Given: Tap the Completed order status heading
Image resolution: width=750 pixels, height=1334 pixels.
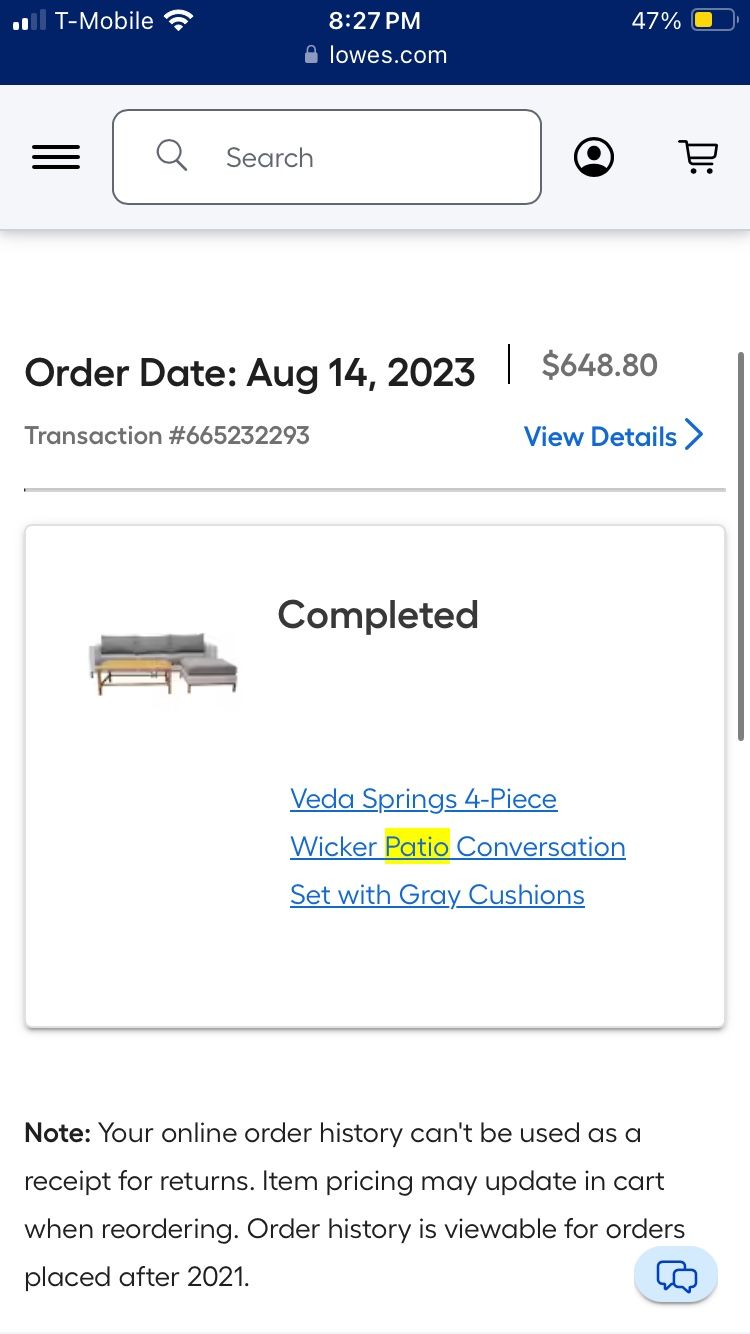Looking at the screenshot, I should pyautogui.click(x=378, y=614).
